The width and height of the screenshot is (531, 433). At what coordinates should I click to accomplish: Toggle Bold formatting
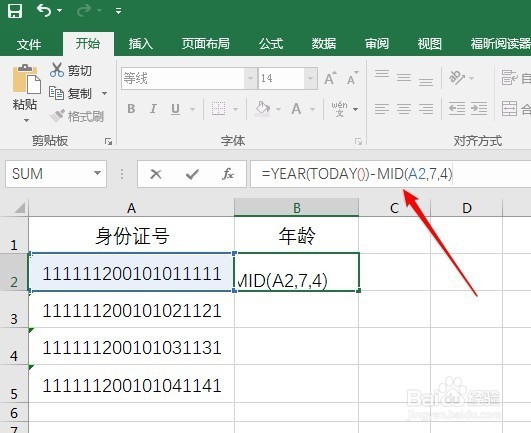(x=131, y=109)
